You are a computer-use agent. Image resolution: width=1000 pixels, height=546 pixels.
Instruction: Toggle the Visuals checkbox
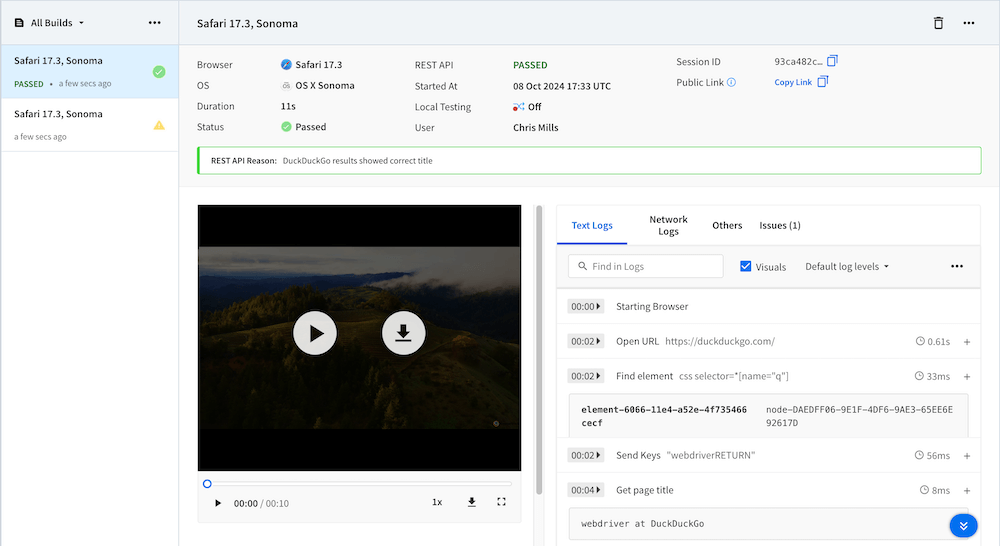tap(746, 266)
